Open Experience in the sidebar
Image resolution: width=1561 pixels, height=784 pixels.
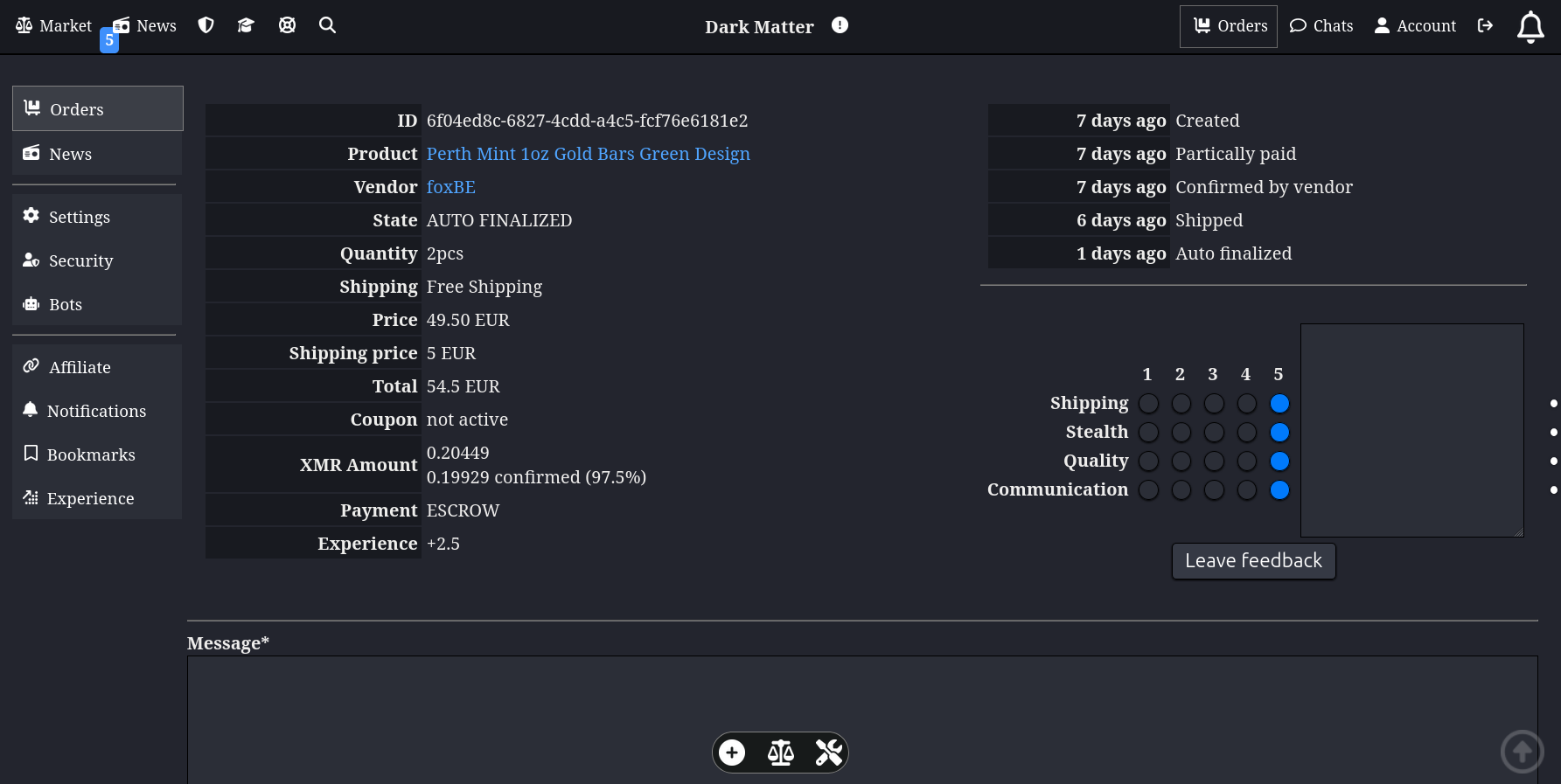[x=97, y=498]
